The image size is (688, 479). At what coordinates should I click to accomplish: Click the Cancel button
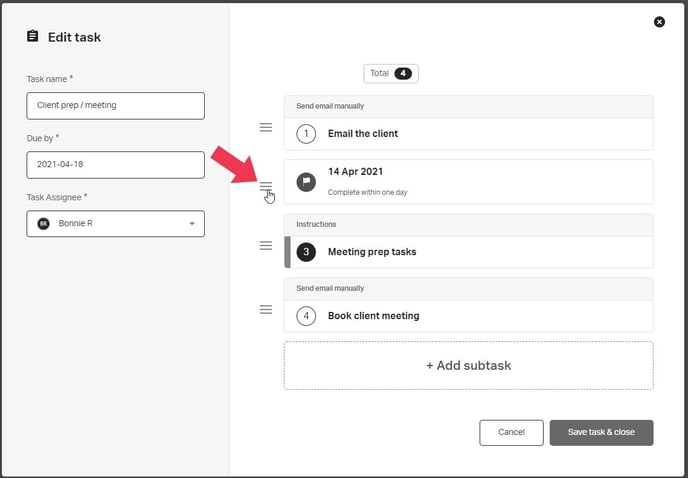coord(511,432)
